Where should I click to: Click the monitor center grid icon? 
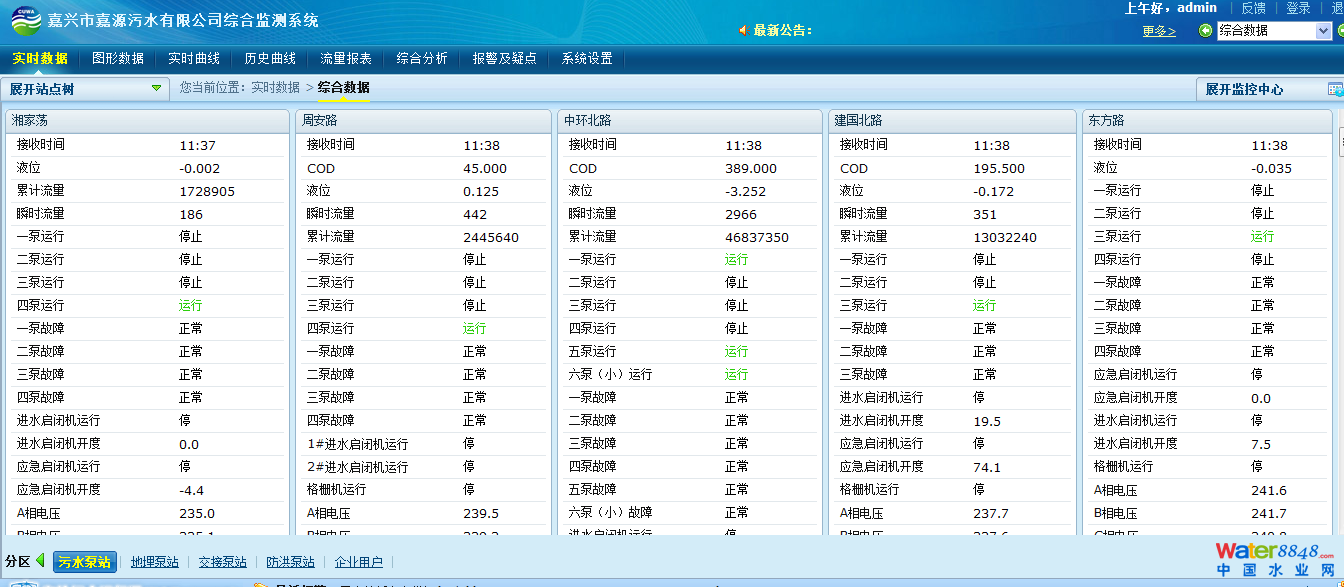tap(1335, 89)
